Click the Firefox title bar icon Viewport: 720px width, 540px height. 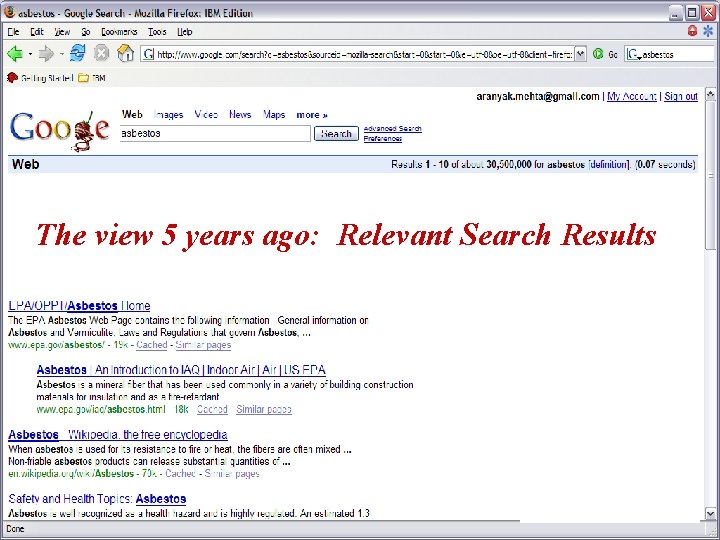coord(9,12)
